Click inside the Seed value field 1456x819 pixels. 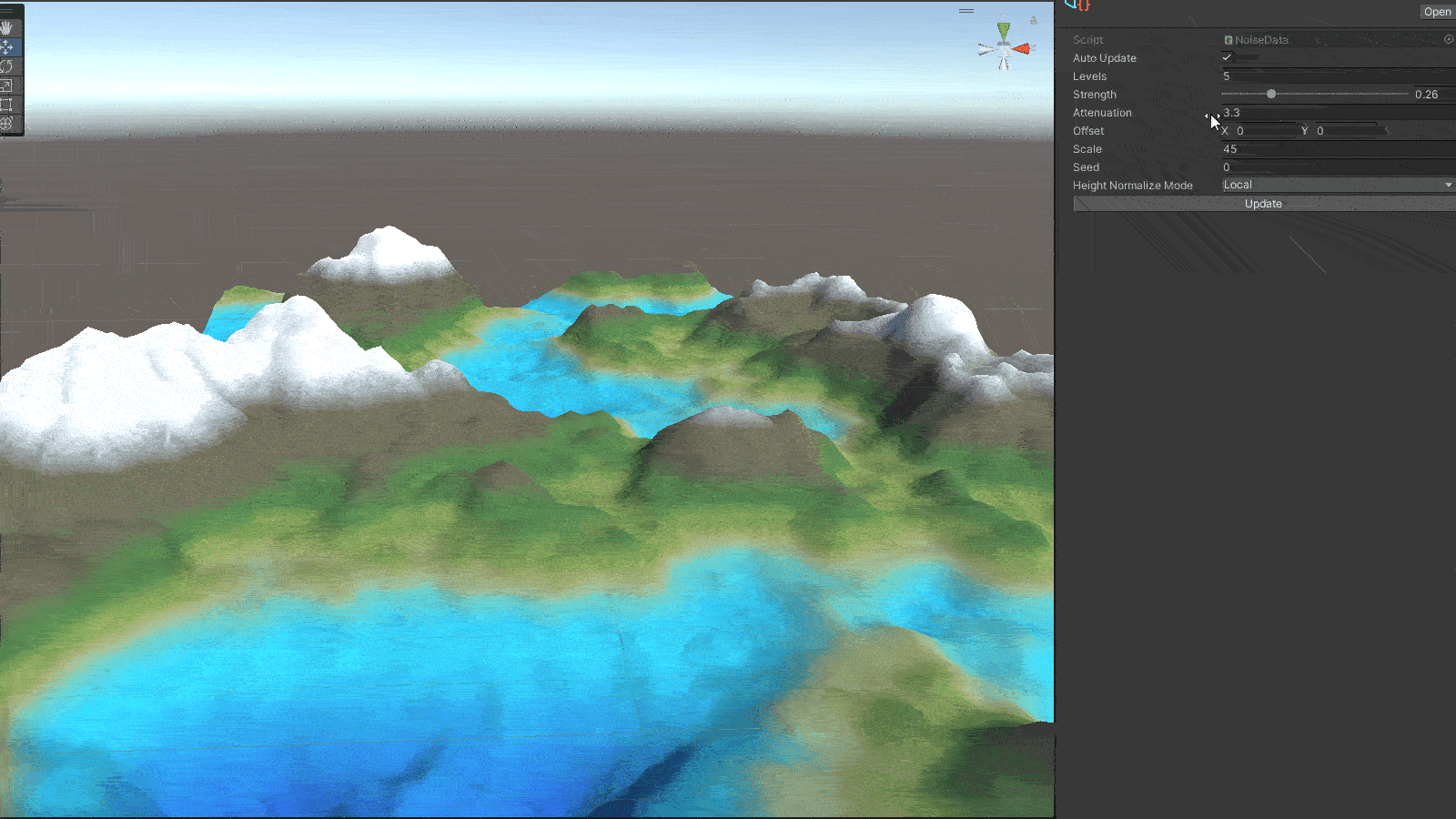(1292, 167)
